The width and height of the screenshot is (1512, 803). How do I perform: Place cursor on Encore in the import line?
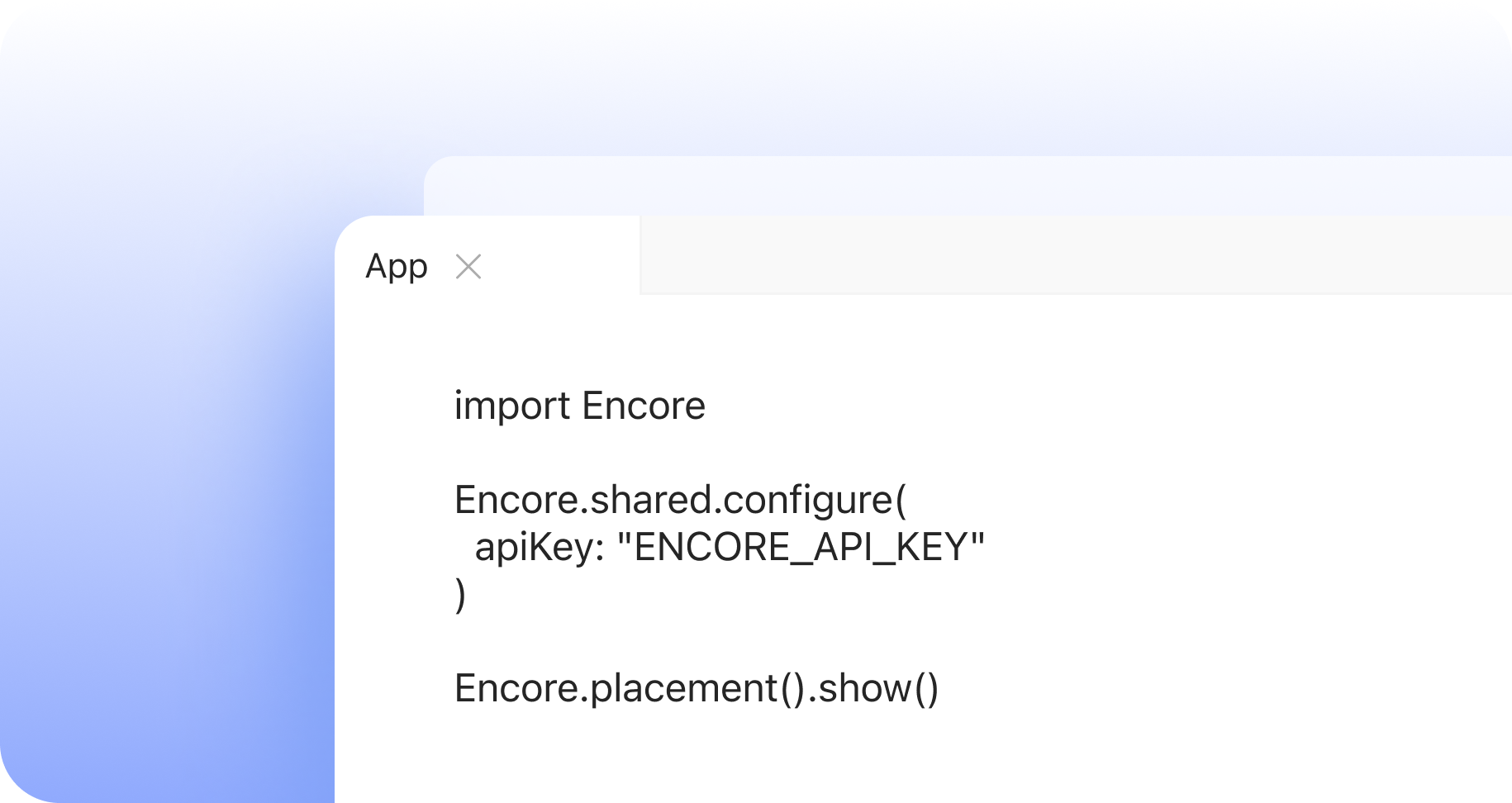644,406
